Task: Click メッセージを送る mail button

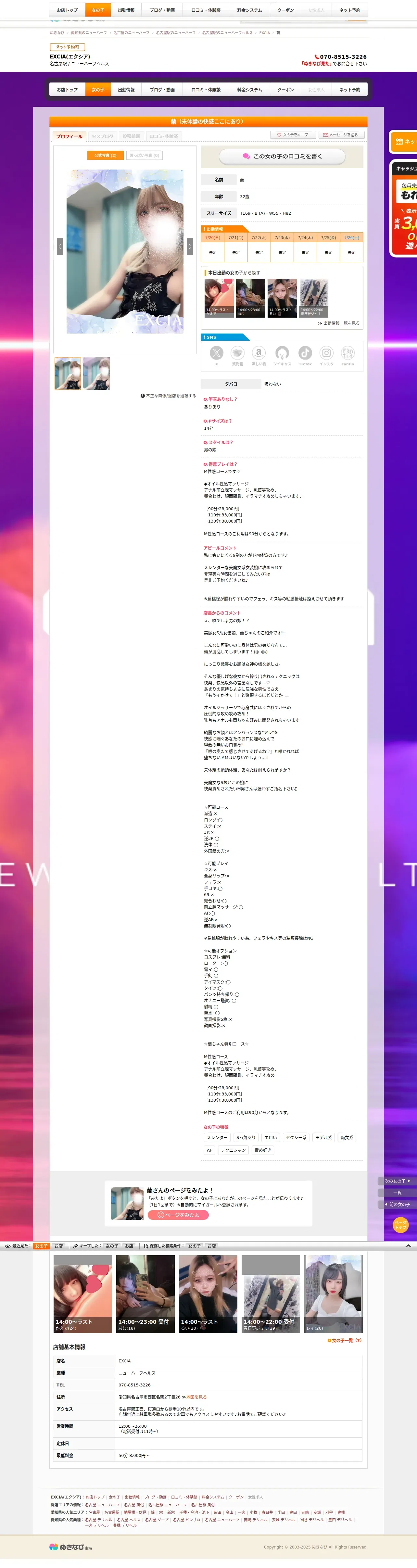Action: (x=341, y=135)
